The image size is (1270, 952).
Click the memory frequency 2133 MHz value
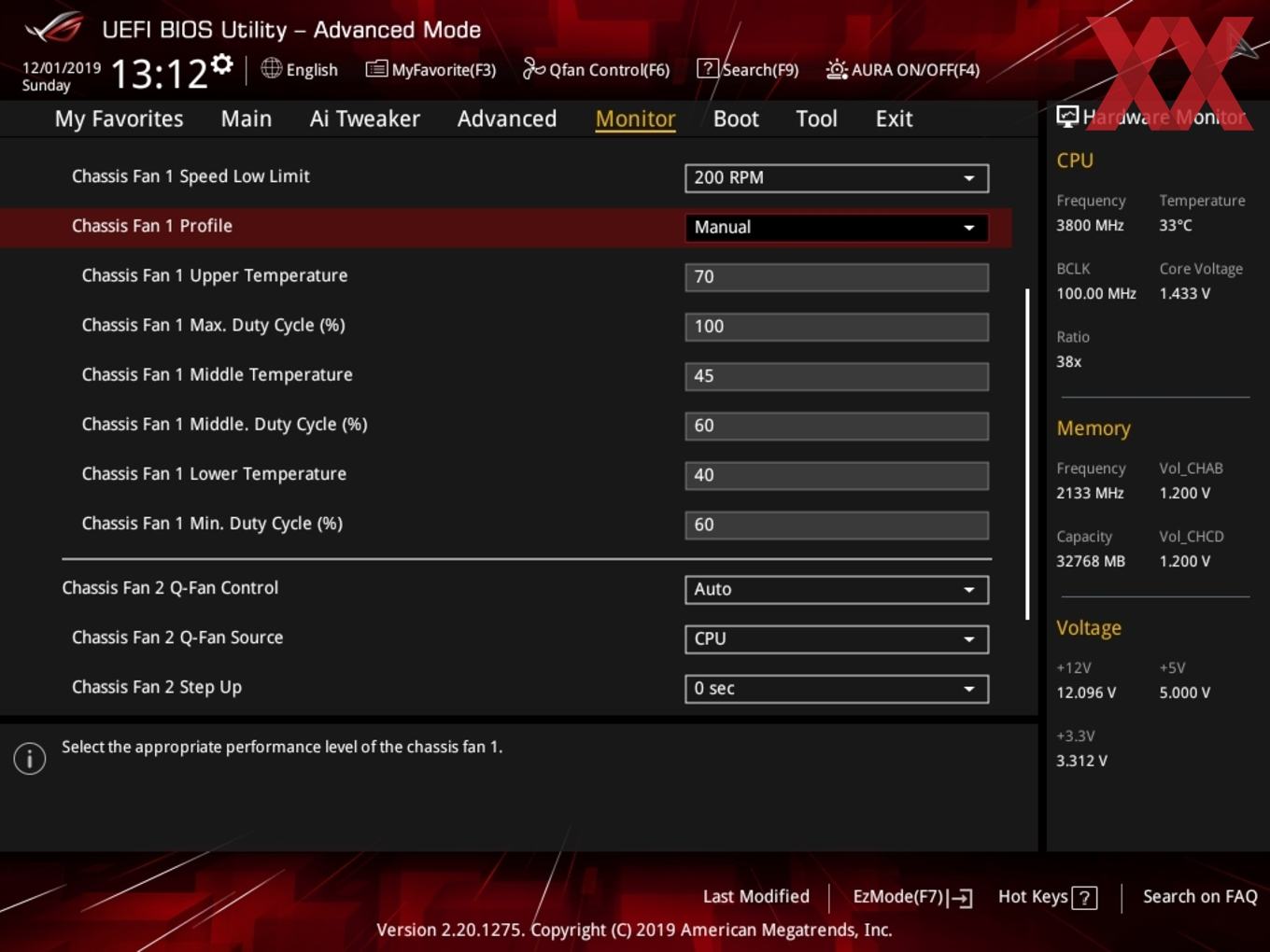[1090, 493]
